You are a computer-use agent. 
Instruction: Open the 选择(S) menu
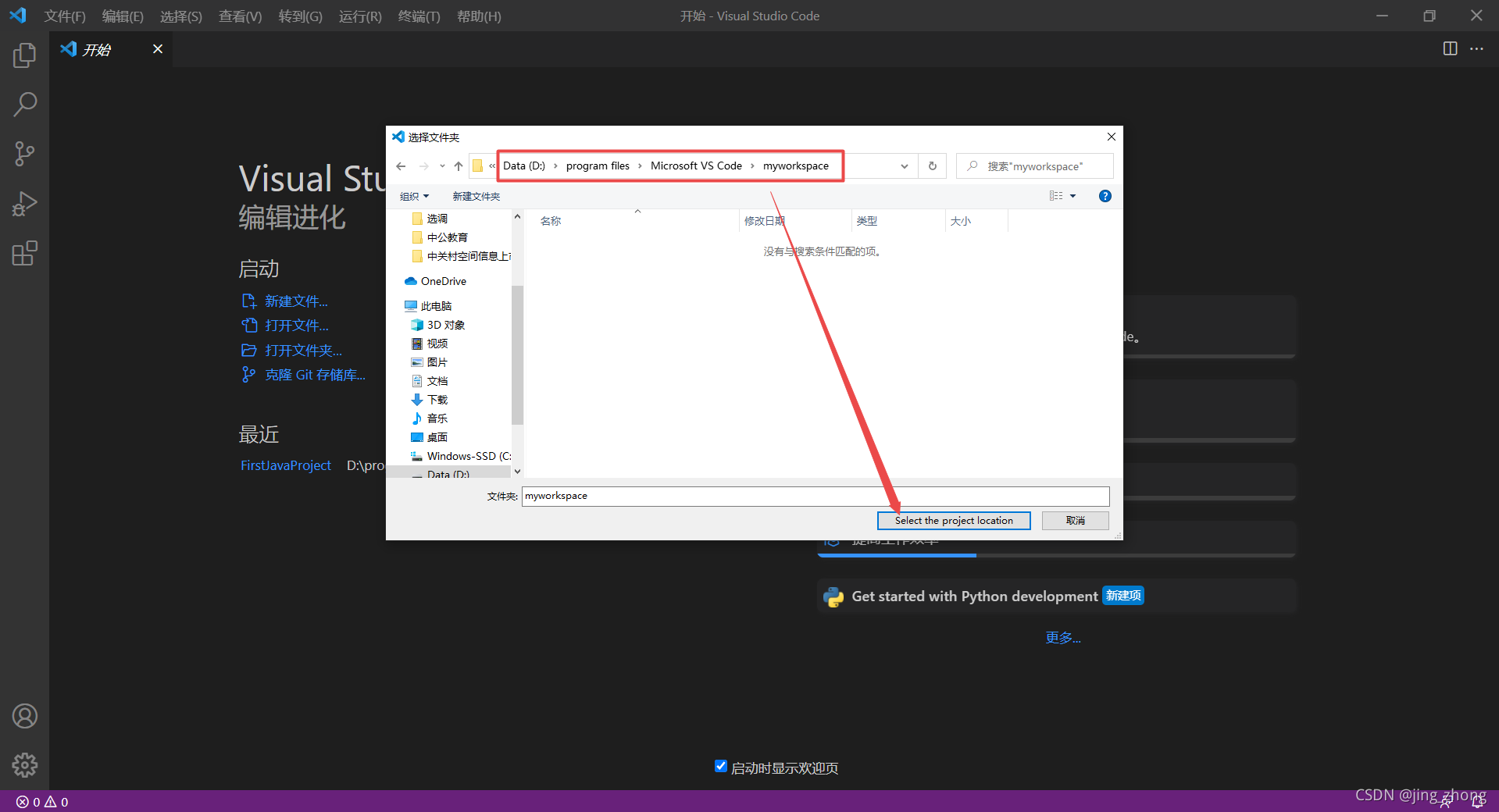tap(180, 16)
